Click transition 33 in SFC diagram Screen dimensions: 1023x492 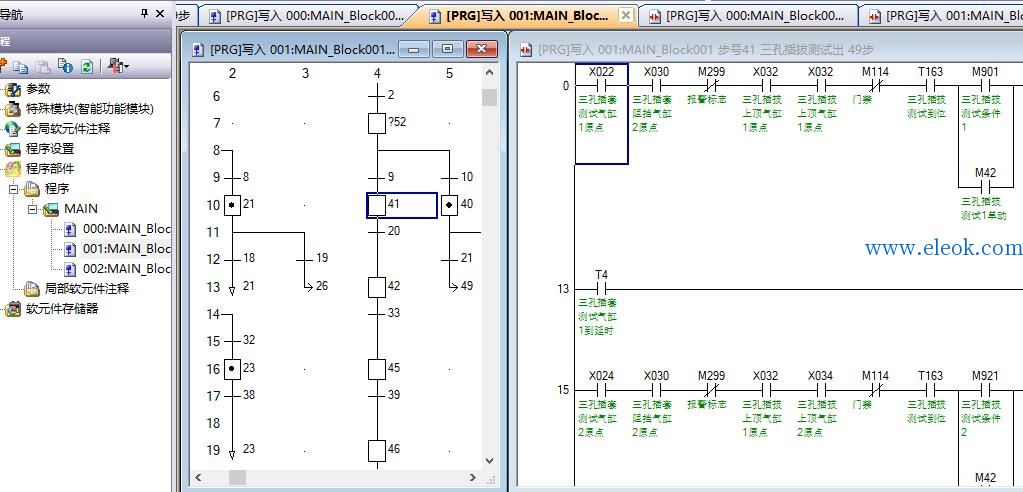pos(377,314)
